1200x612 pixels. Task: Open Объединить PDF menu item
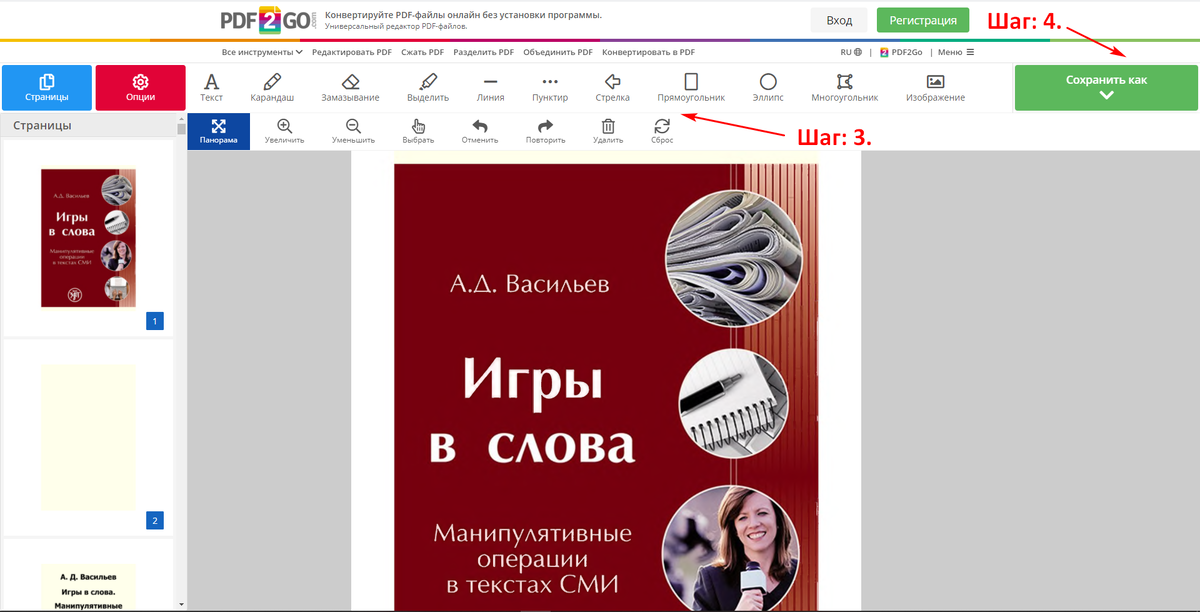point(558,52)
